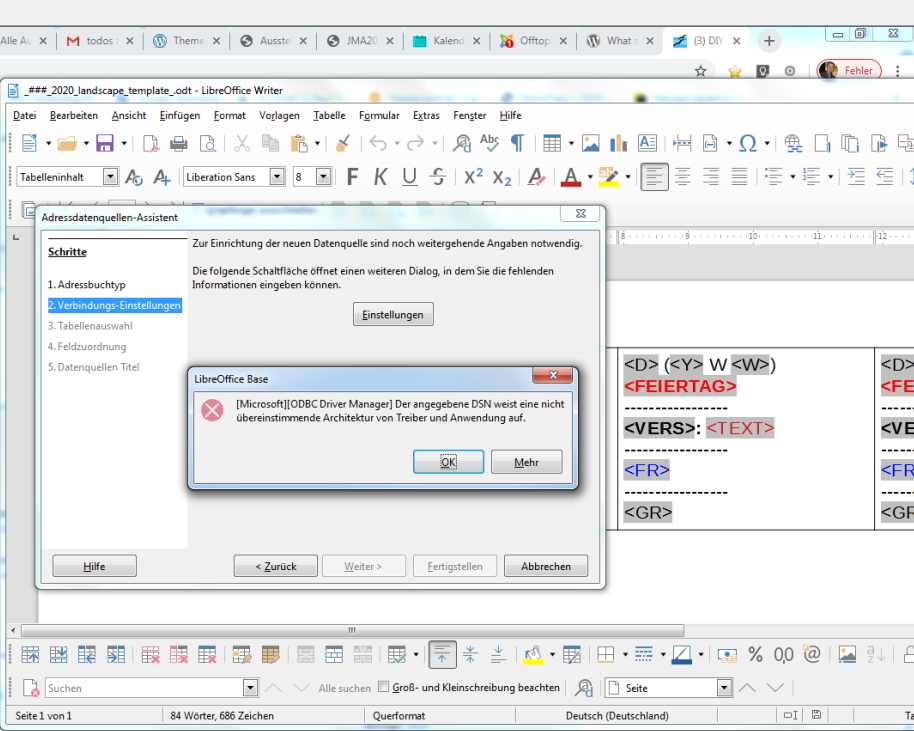The width and height of the screenshot is (914, 731).
Task: Click Center alignment icon
Action: pos(683,177)
